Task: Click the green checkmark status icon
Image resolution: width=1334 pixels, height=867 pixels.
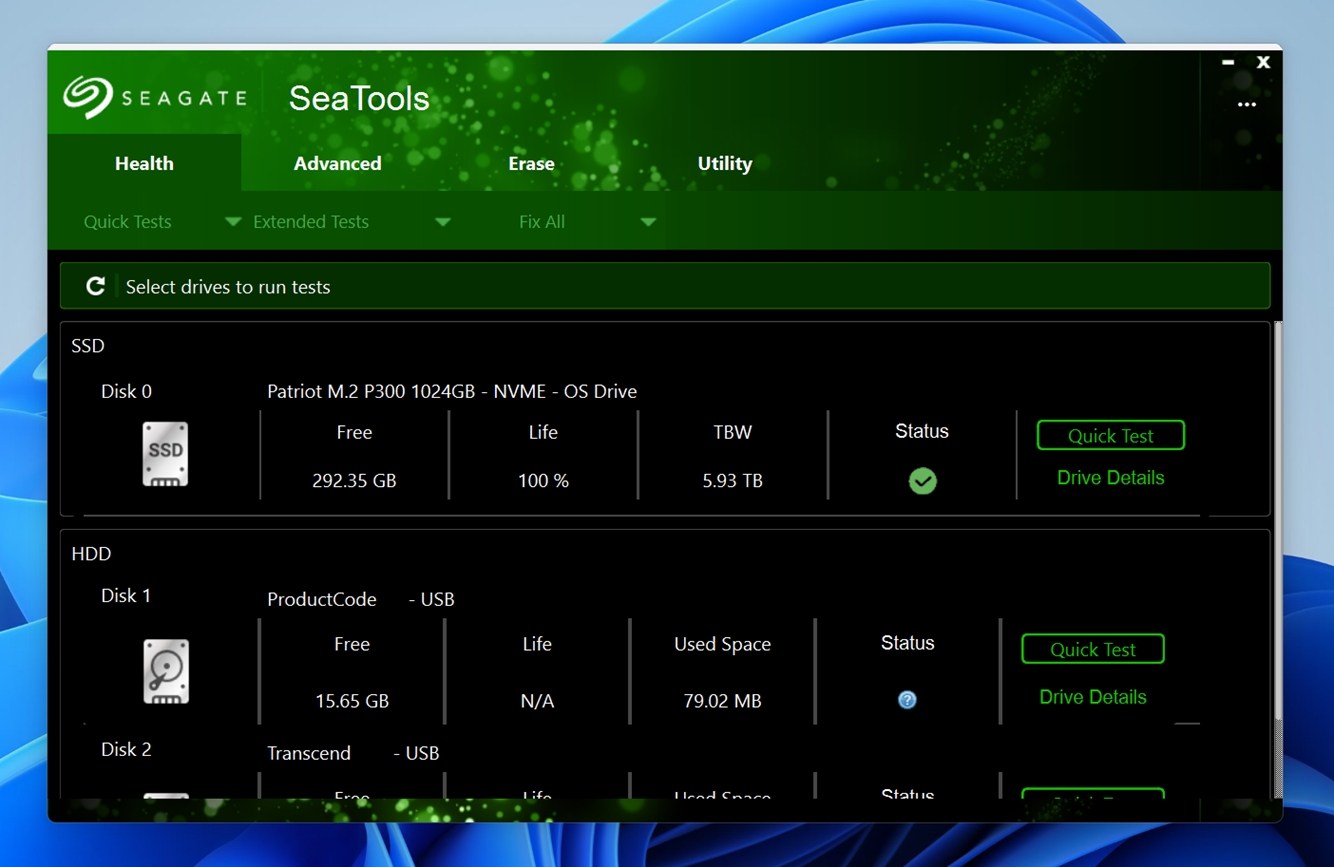Action: (x=922, y=481)
